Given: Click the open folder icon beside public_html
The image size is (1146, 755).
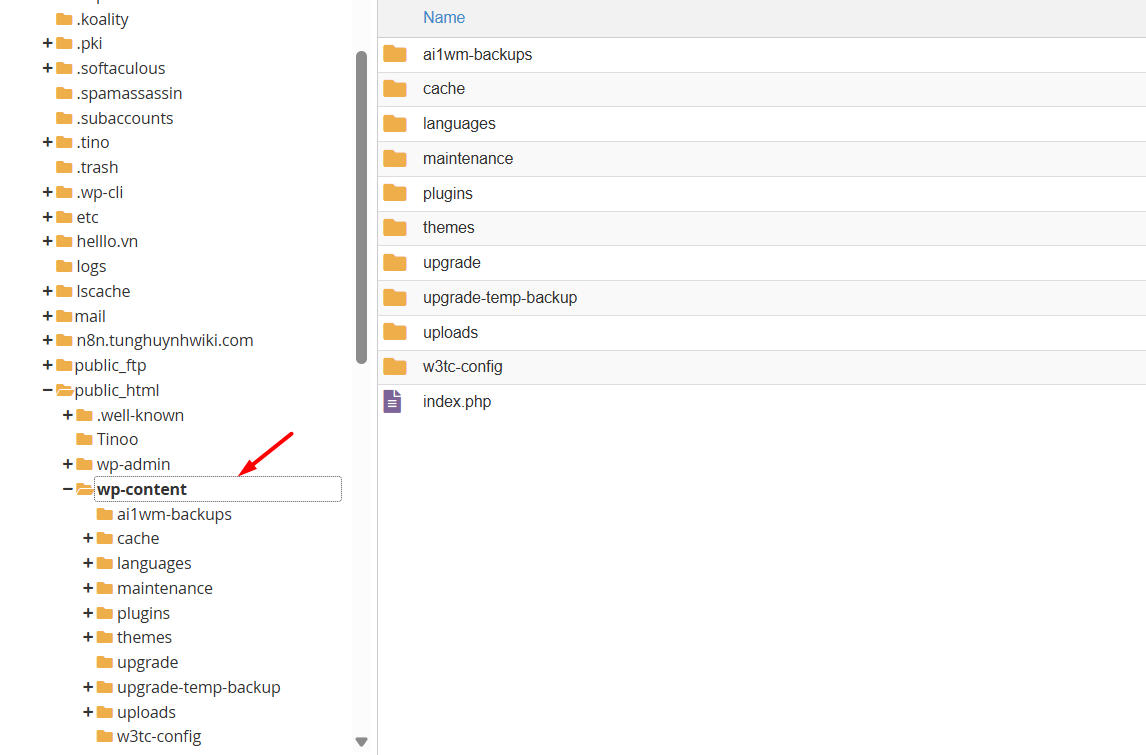Looking at the screenshot, I should point(64,390).
